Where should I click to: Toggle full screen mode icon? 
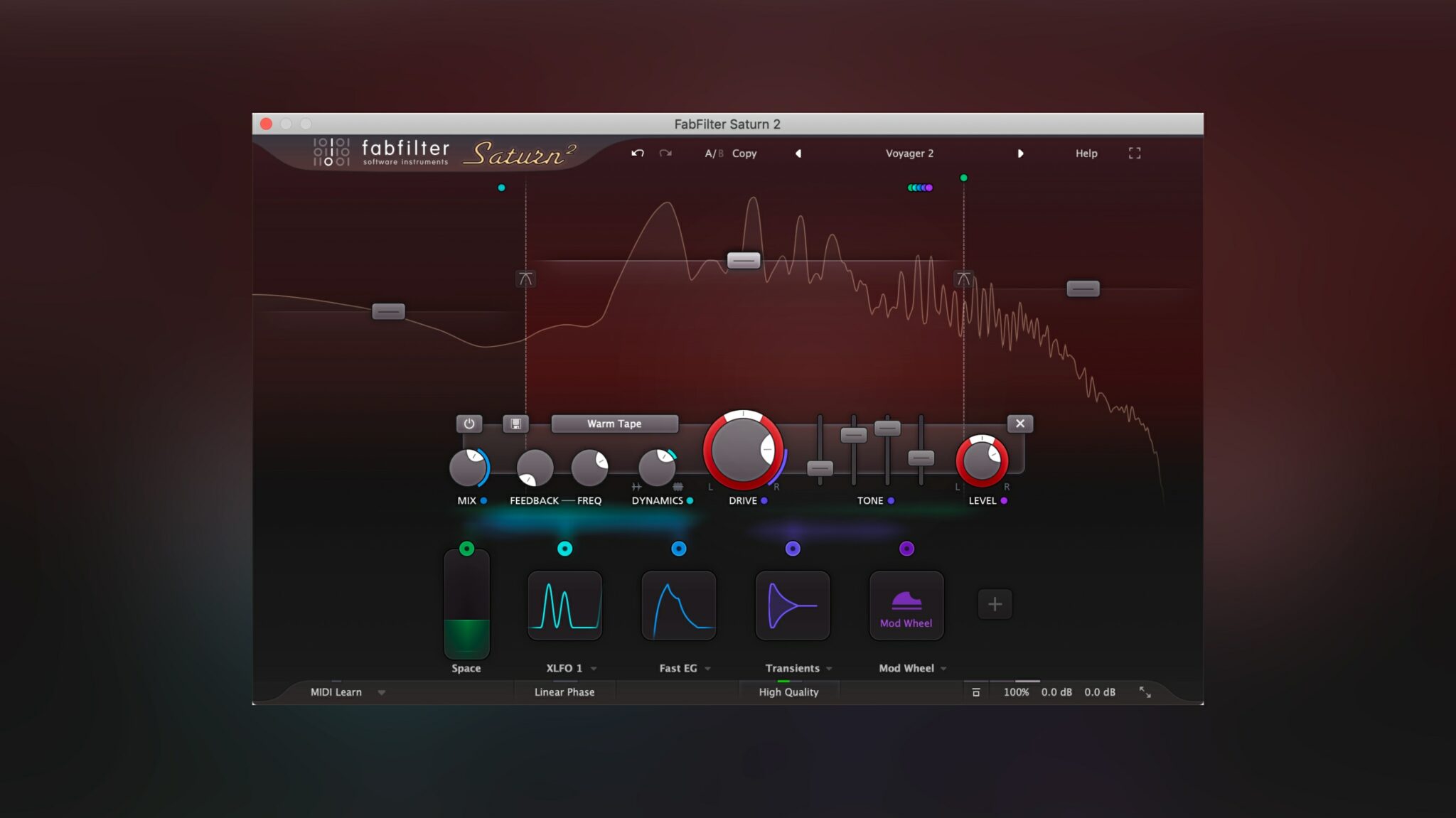[1135, 153]
